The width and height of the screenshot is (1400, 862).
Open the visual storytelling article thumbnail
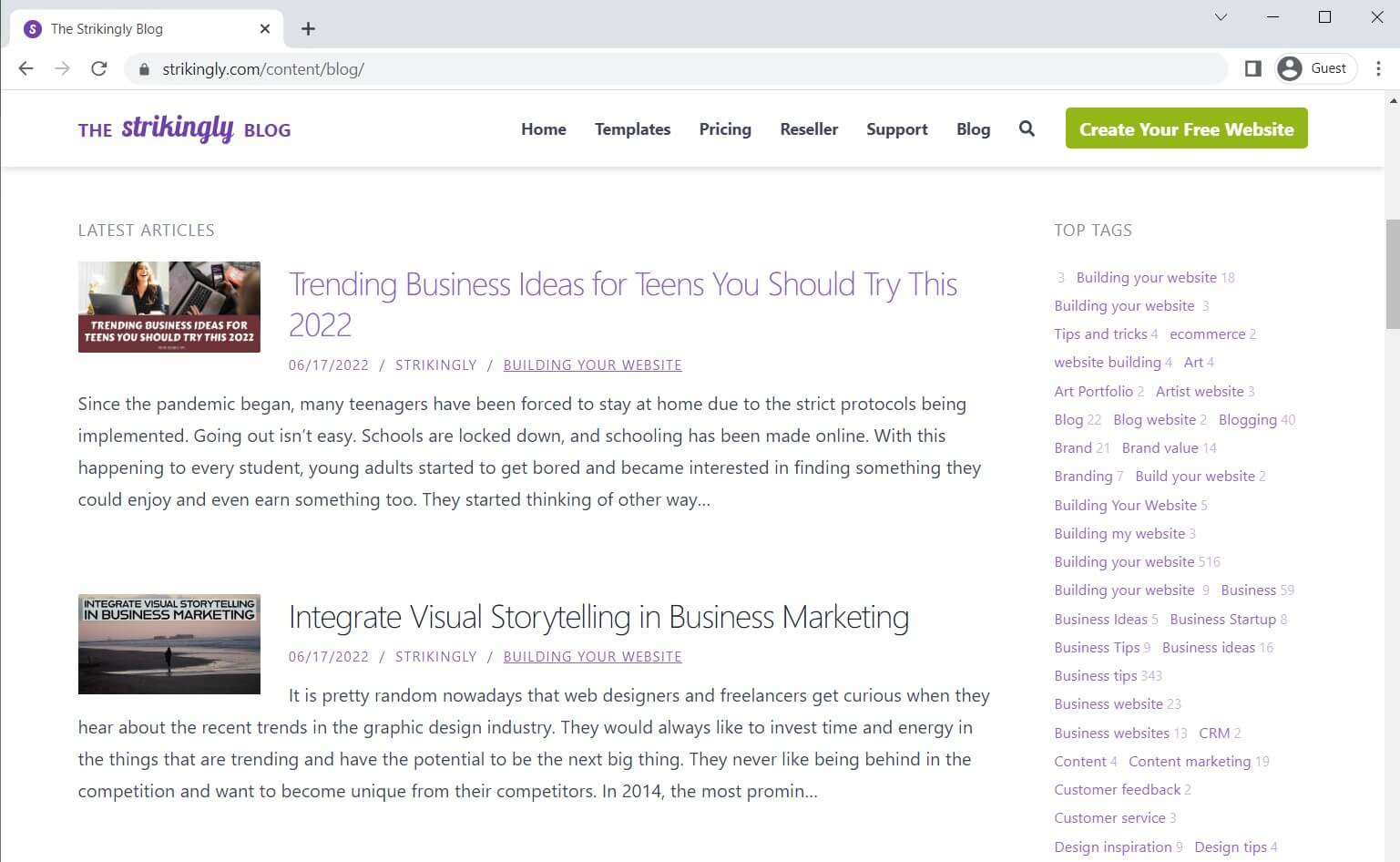pos(169,643)
